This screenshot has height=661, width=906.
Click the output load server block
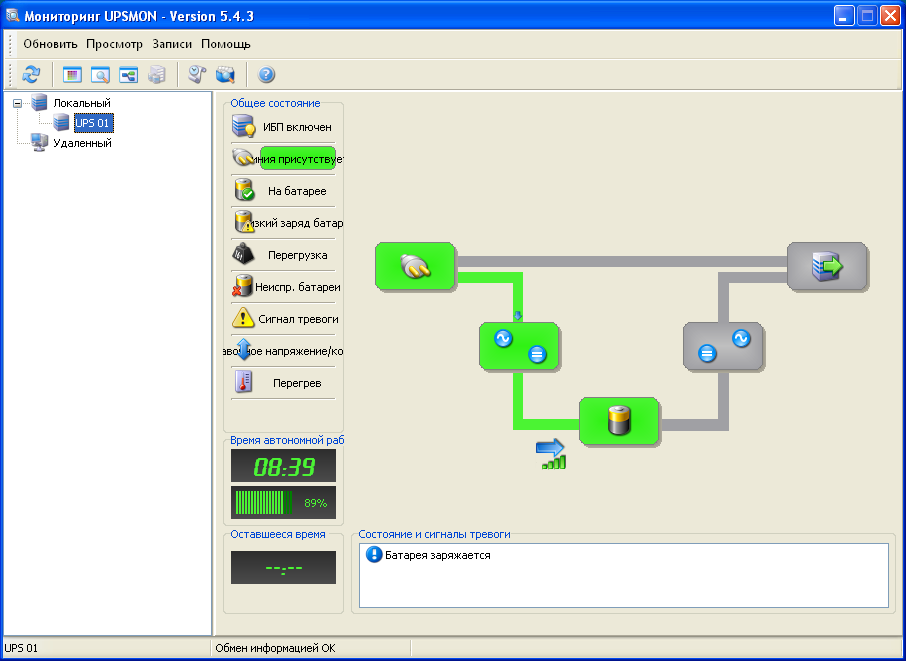point(826,265)
